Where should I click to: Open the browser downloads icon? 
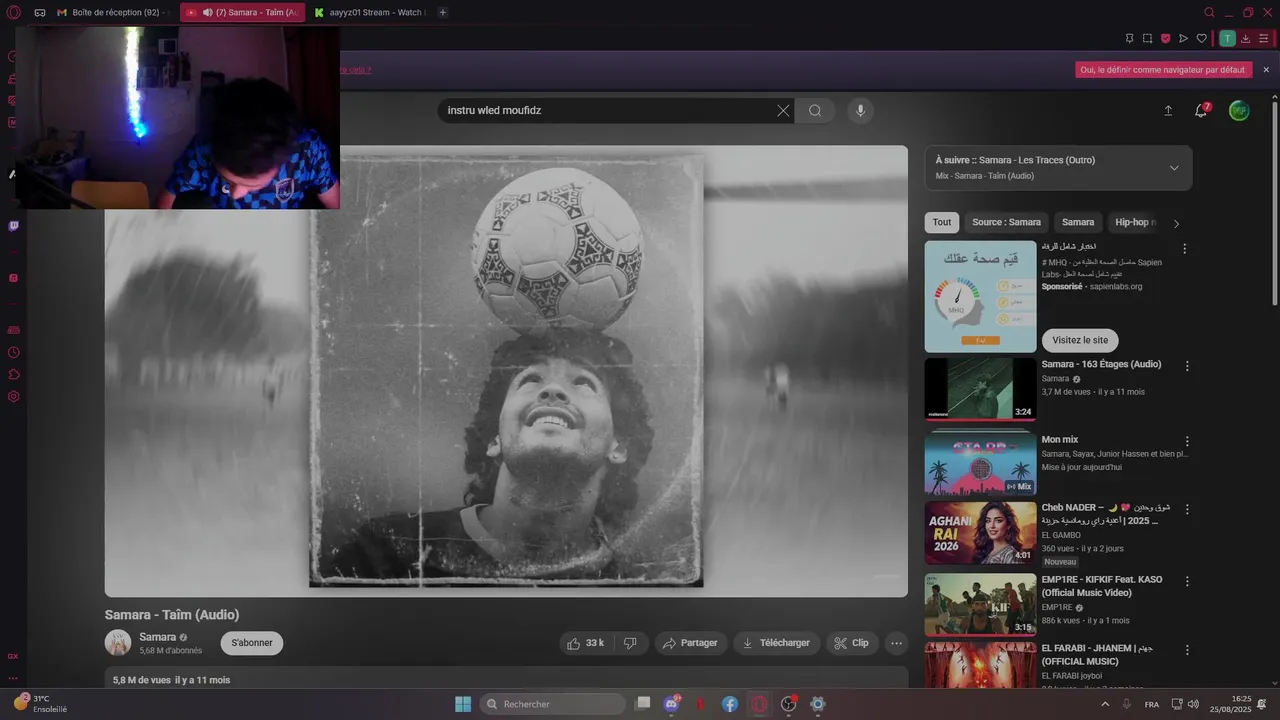click(x=1246, y=38)
